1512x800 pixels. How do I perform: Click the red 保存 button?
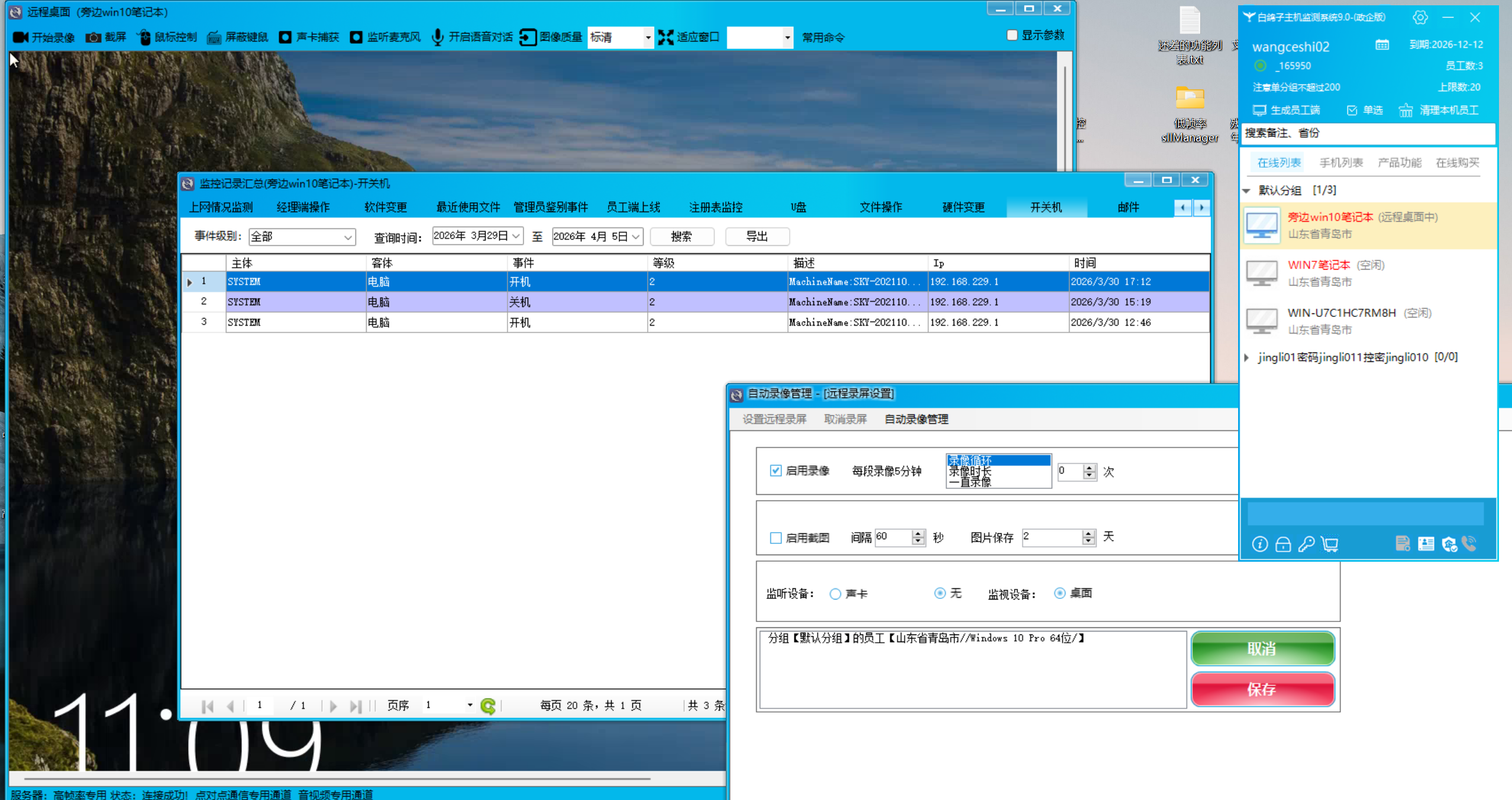1262,689
